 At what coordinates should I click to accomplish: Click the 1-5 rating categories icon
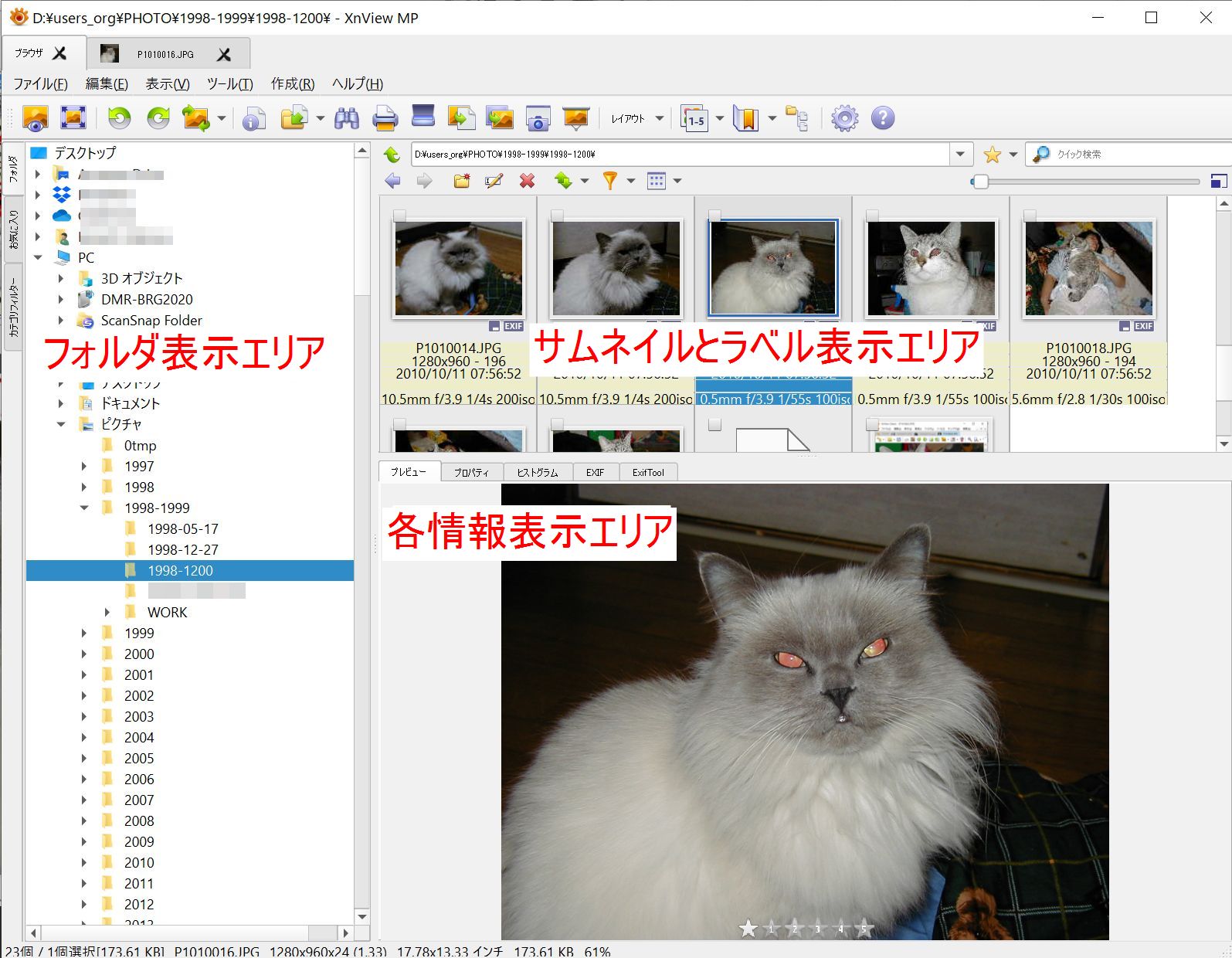click(x=694, y=118)
